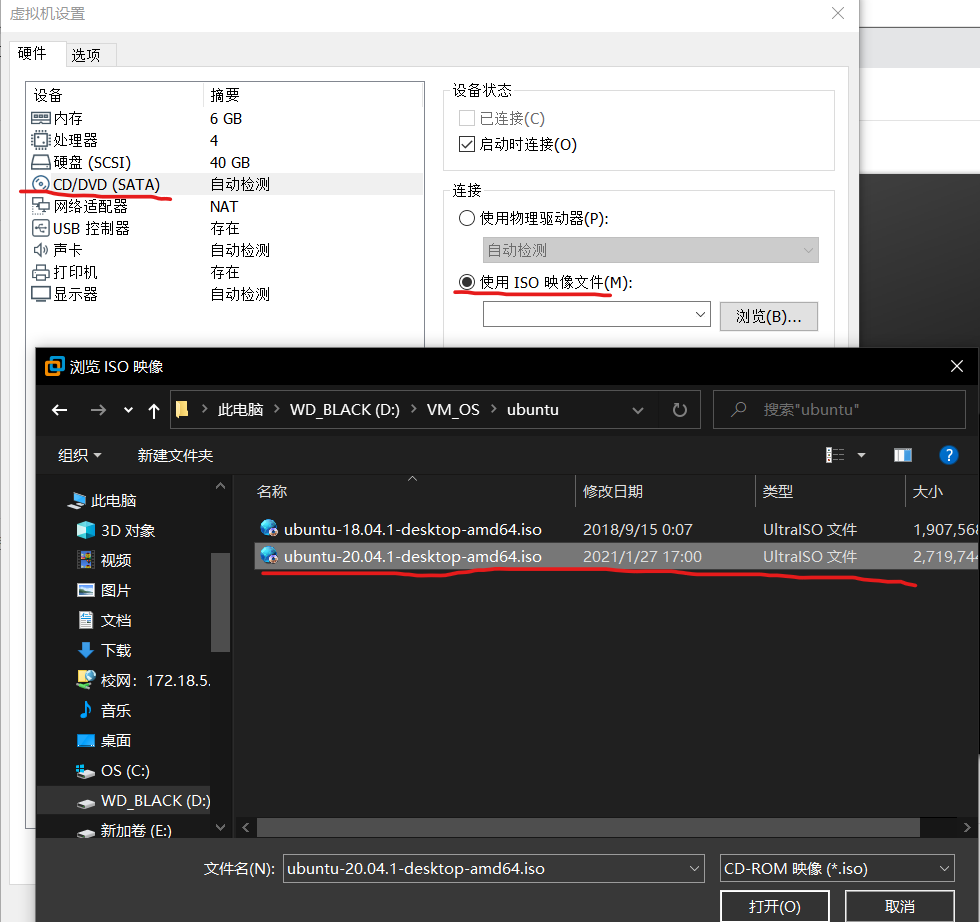Click the 打开(O) button
This screenshot has height=922, width=980.
775,907
